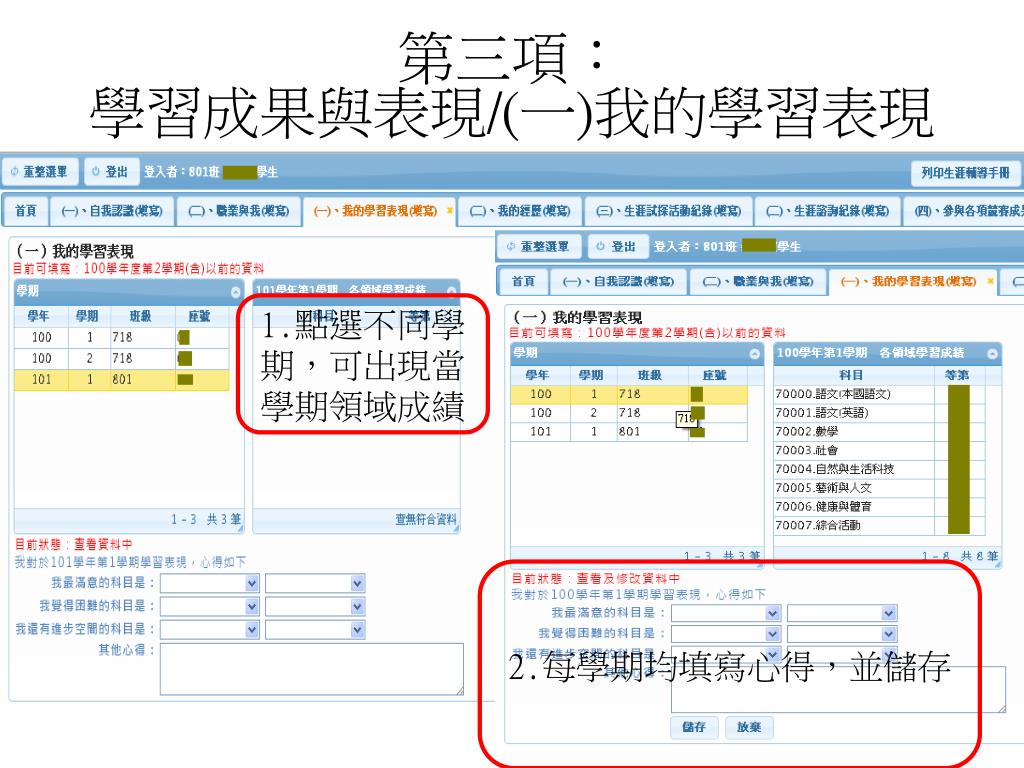
Task: Click 等第 column header in grades panel
Action: [957, 376]
